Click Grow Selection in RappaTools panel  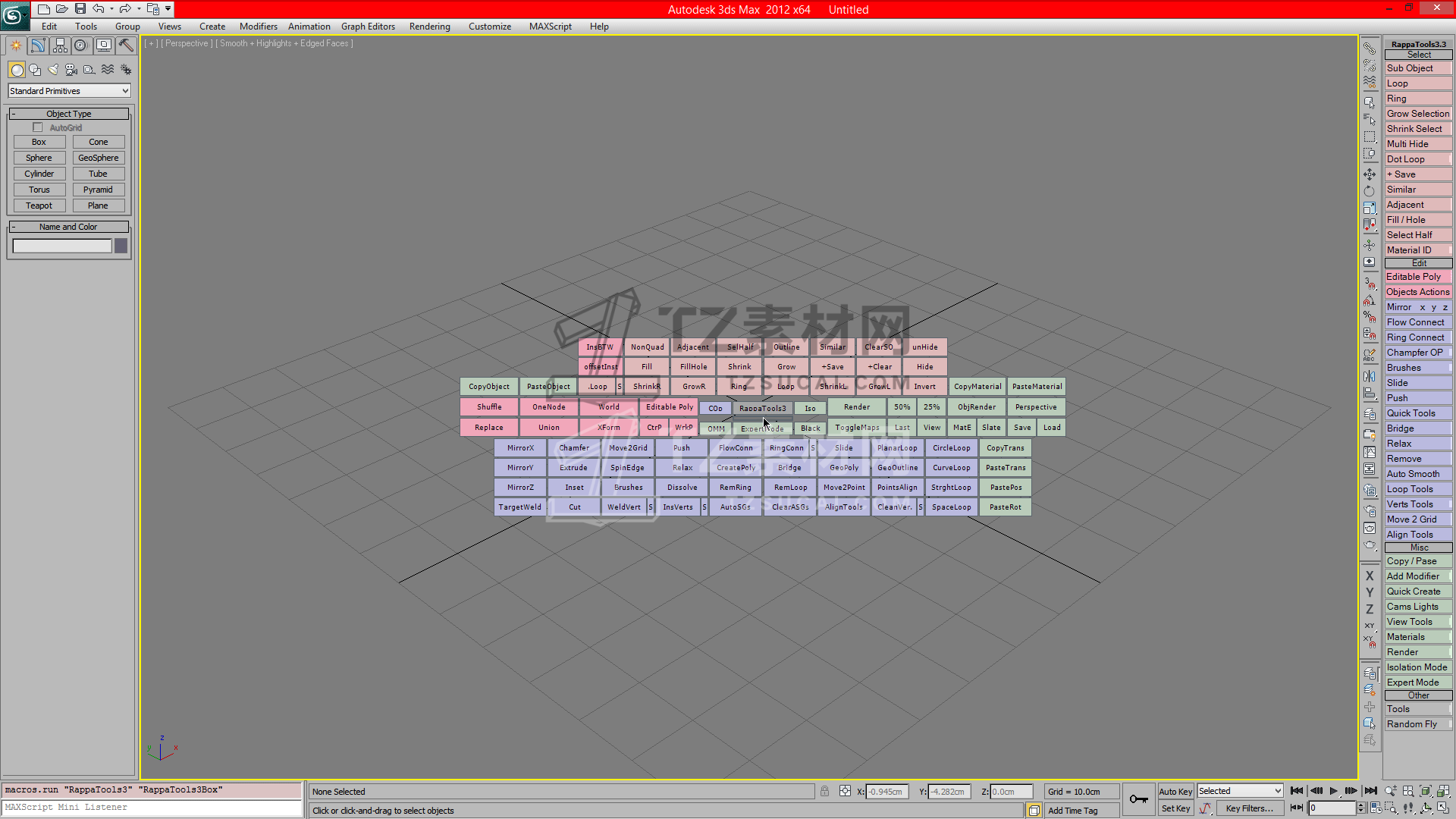point(1418,114)
